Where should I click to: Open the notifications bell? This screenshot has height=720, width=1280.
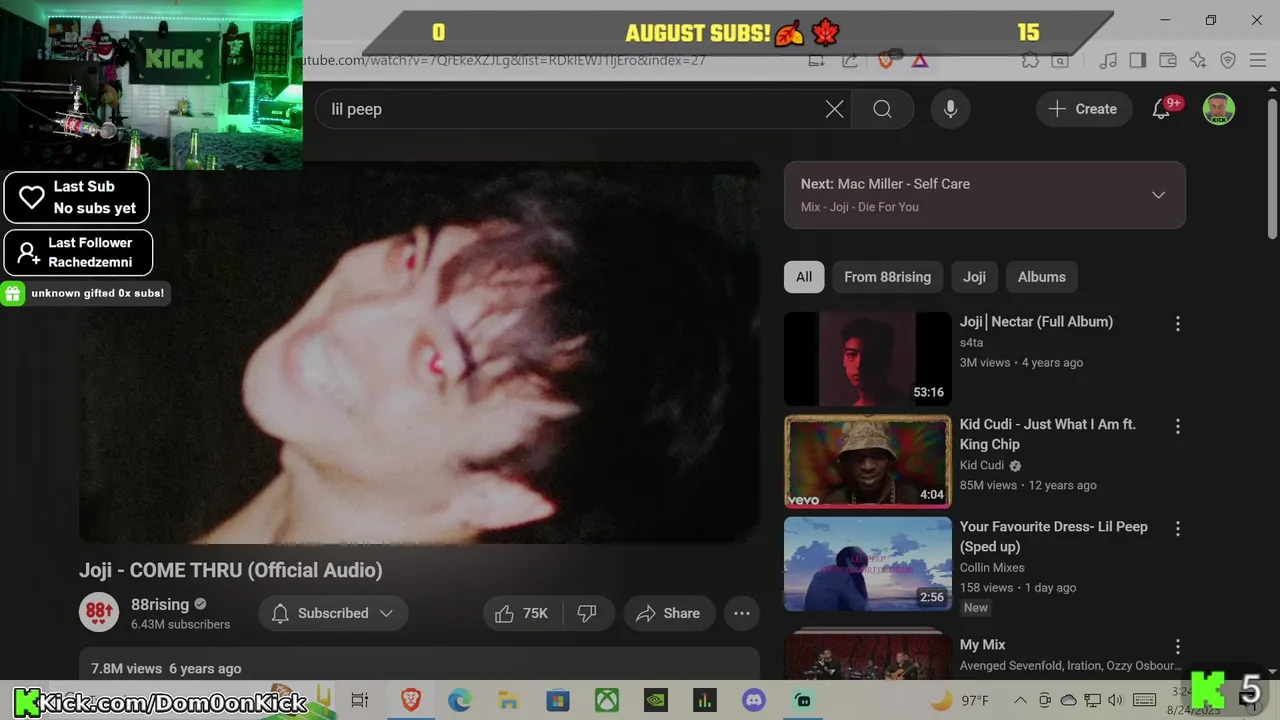point(1161,109)
